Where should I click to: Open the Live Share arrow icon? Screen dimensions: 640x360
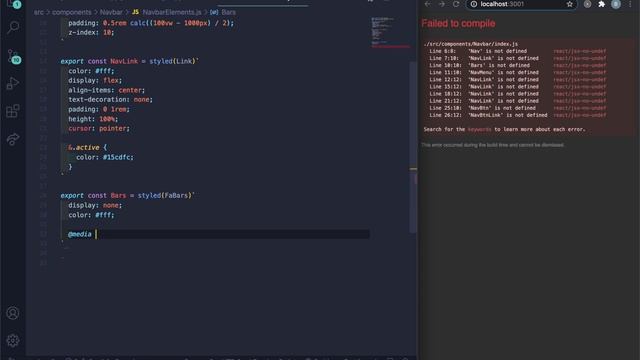13,139
